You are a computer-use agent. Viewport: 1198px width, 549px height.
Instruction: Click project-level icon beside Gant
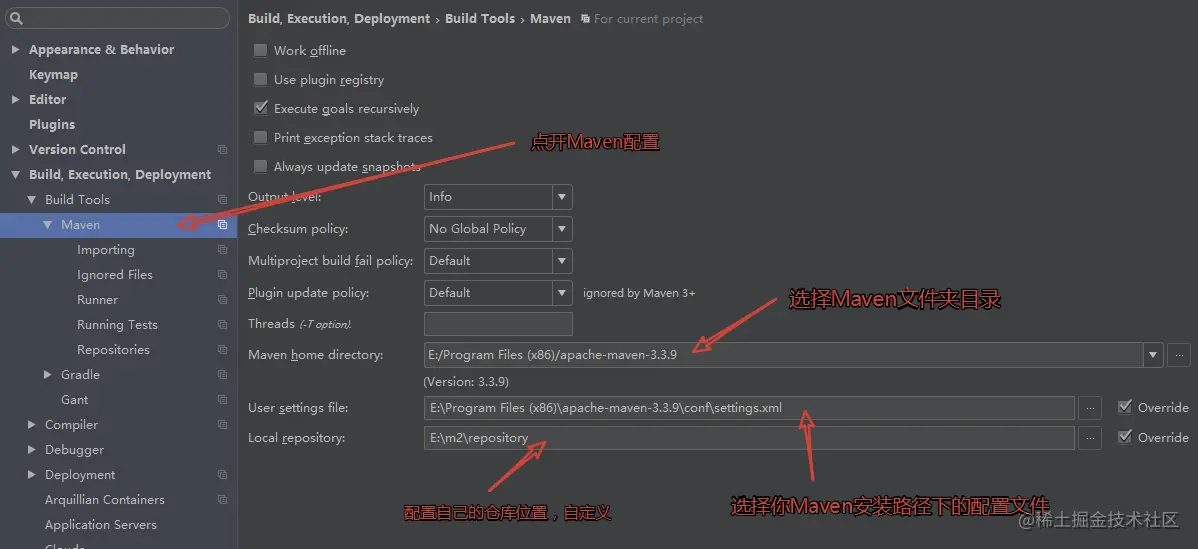pyautogui.click(x=222, y=400)
